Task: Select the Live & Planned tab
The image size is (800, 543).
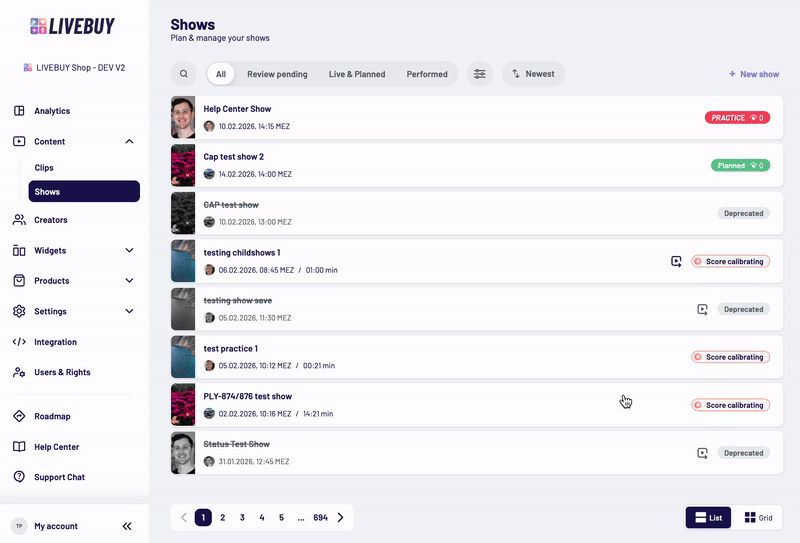Action: (x=357, y=74)
